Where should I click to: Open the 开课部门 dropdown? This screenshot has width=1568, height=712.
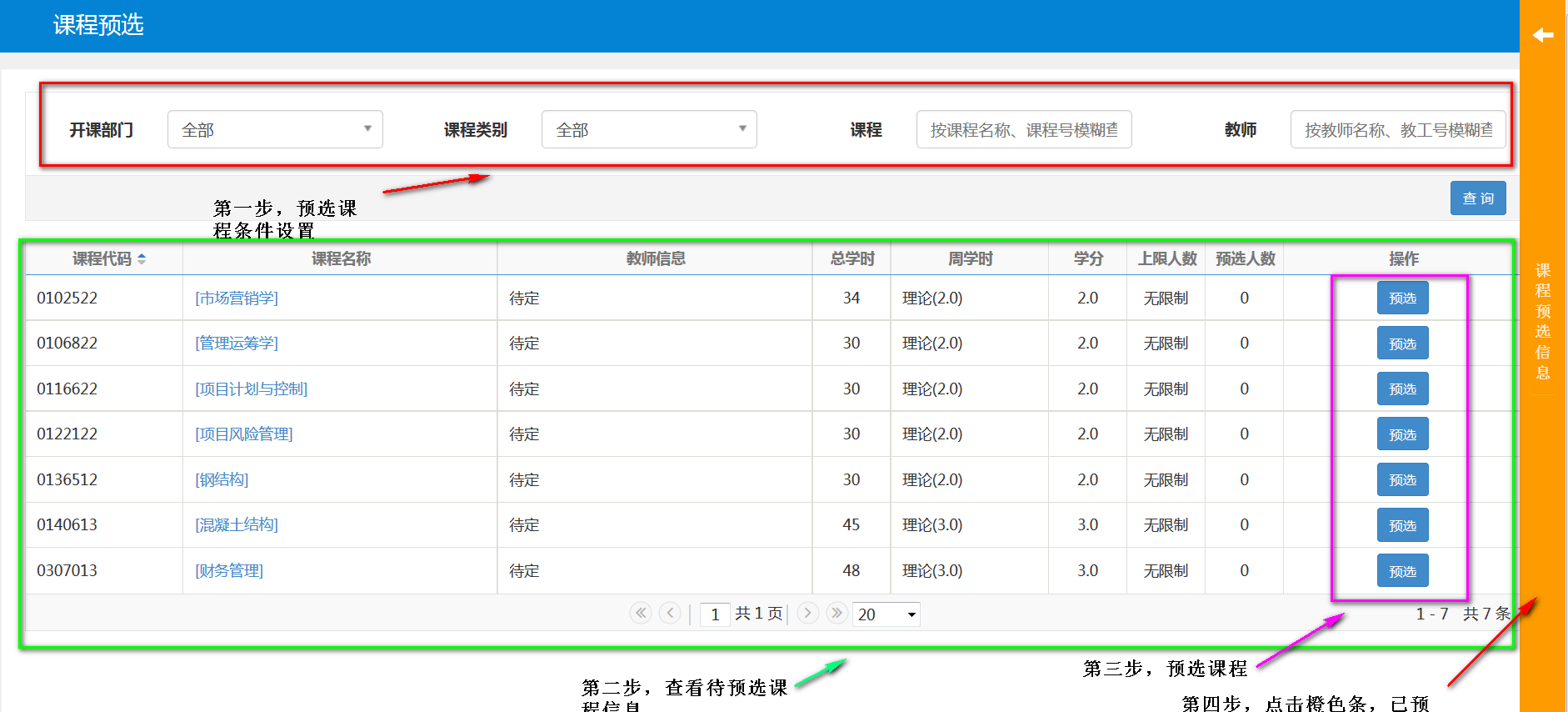coord(275,130)
